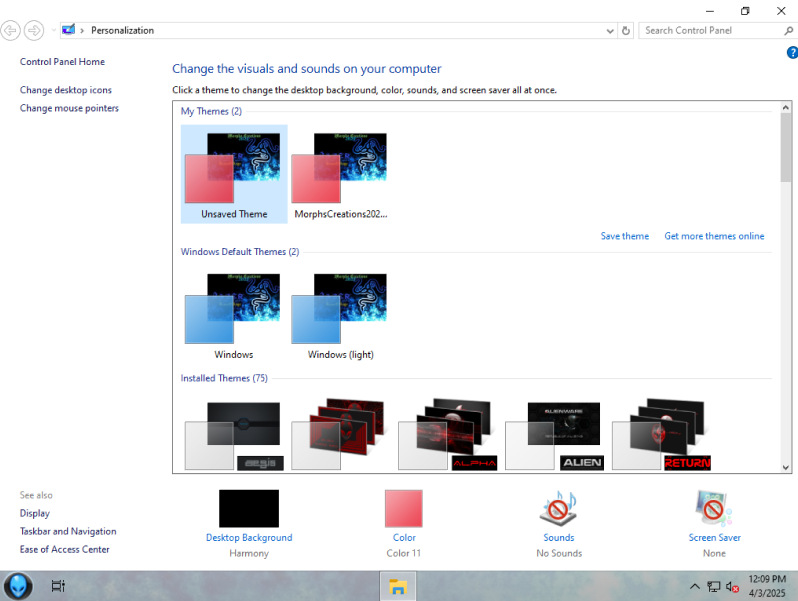
Task: Click the network tray icon
Action: click(x=714, y=587)
